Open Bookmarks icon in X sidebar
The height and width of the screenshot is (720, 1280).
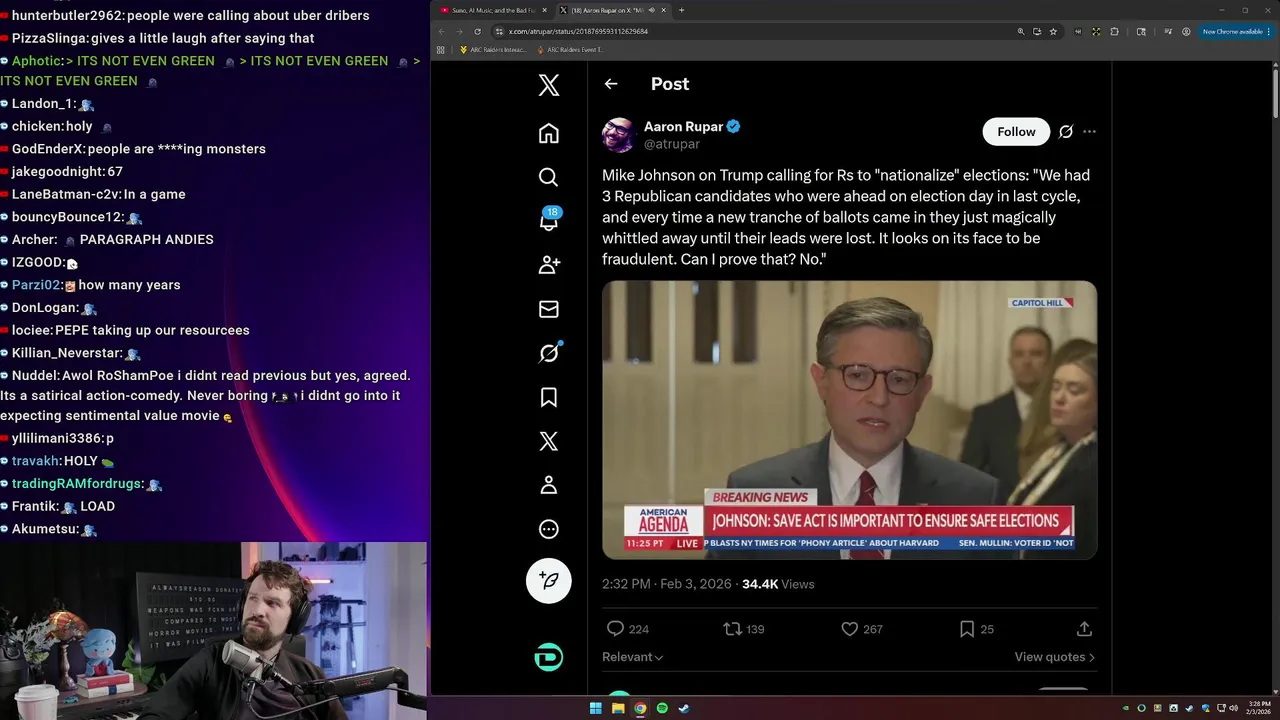pyautogui.click(x=549, y=397)
